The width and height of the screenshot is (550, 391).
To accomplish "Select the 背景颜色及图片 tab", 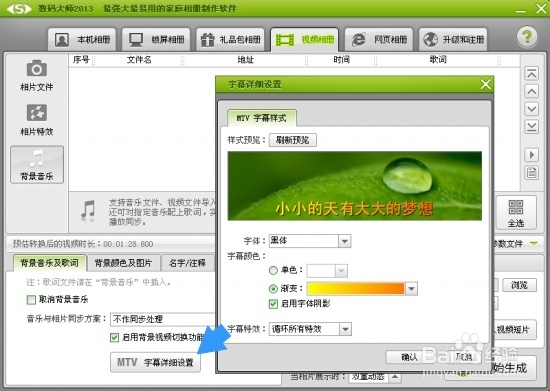I will [x=123, y=263].
